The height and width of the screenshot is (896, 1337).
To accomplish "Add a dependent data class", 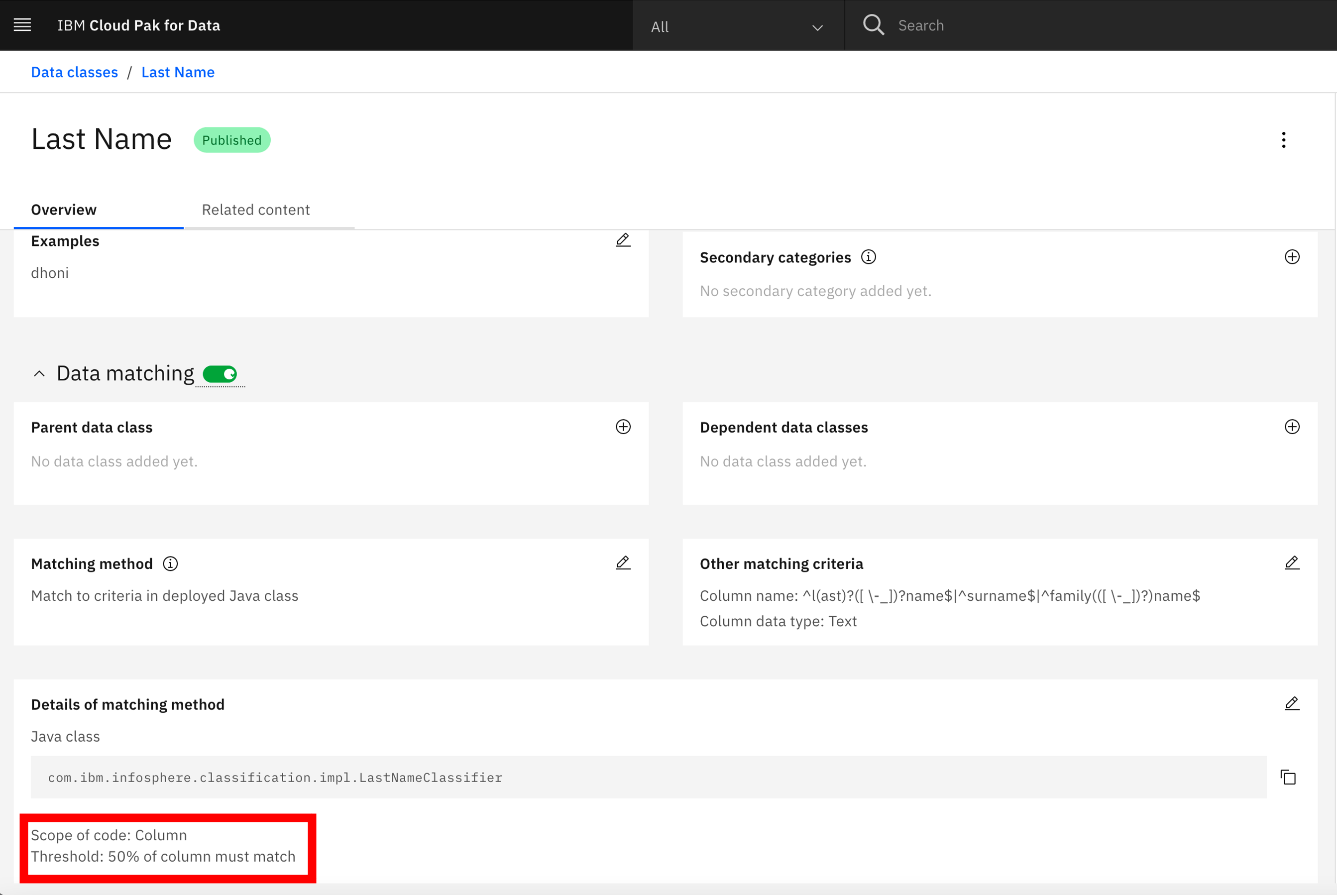I will (x=1292, y=427).
